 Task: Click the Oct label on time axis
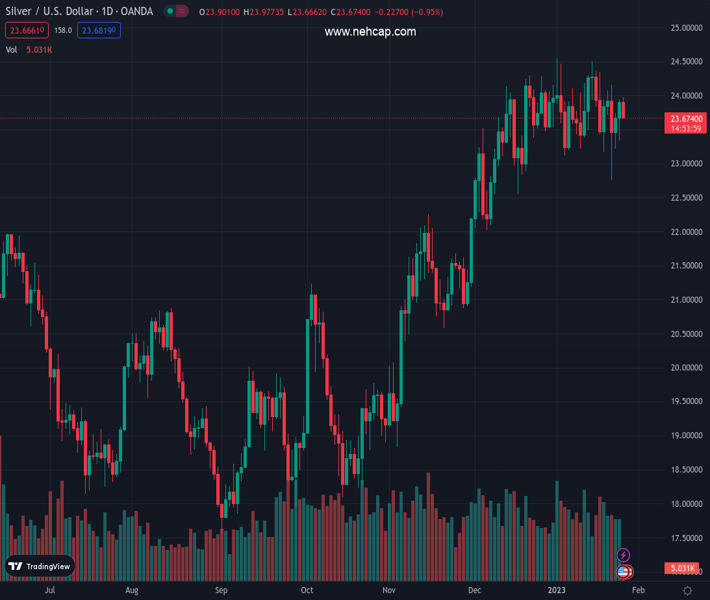(308, 591)
